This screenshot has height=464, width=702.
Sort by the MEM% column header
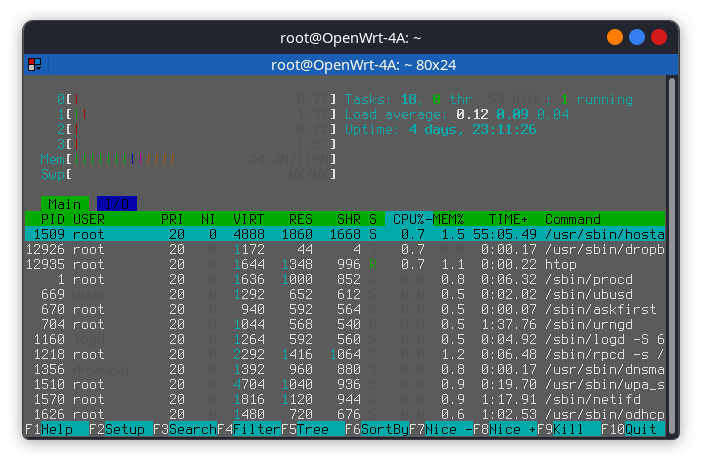tap(449, 219)
